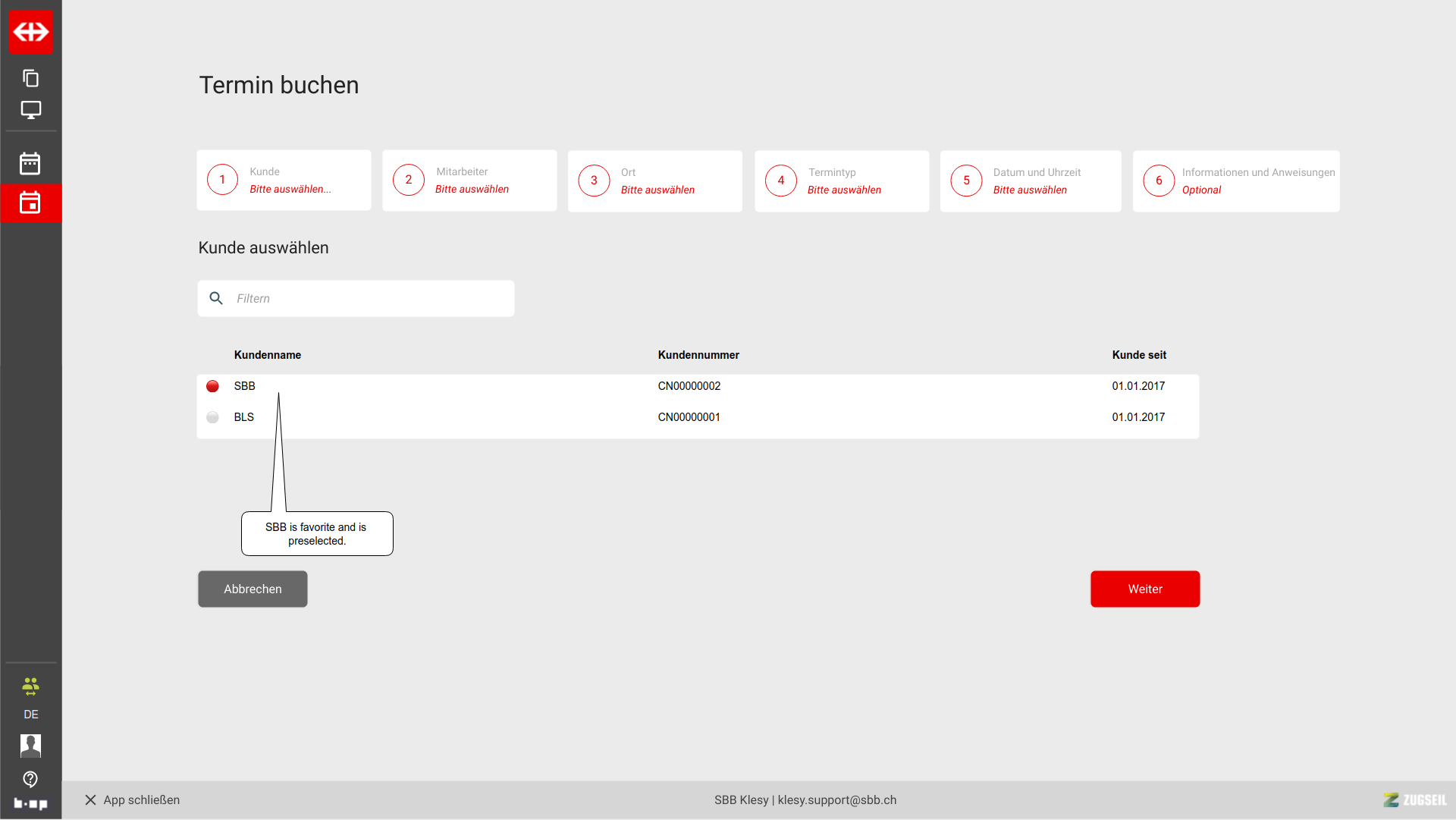The width and height of the screenshot is (1456, 820).
Task: Go to step 2 Mitarbeiter
Action: (x=469, y=181)
